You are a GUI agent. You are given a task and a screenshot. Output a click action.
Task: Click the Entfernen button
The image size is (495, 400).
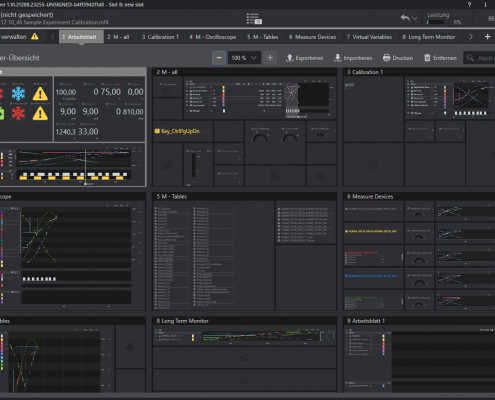pyautogui.click(x=440, y=58)
